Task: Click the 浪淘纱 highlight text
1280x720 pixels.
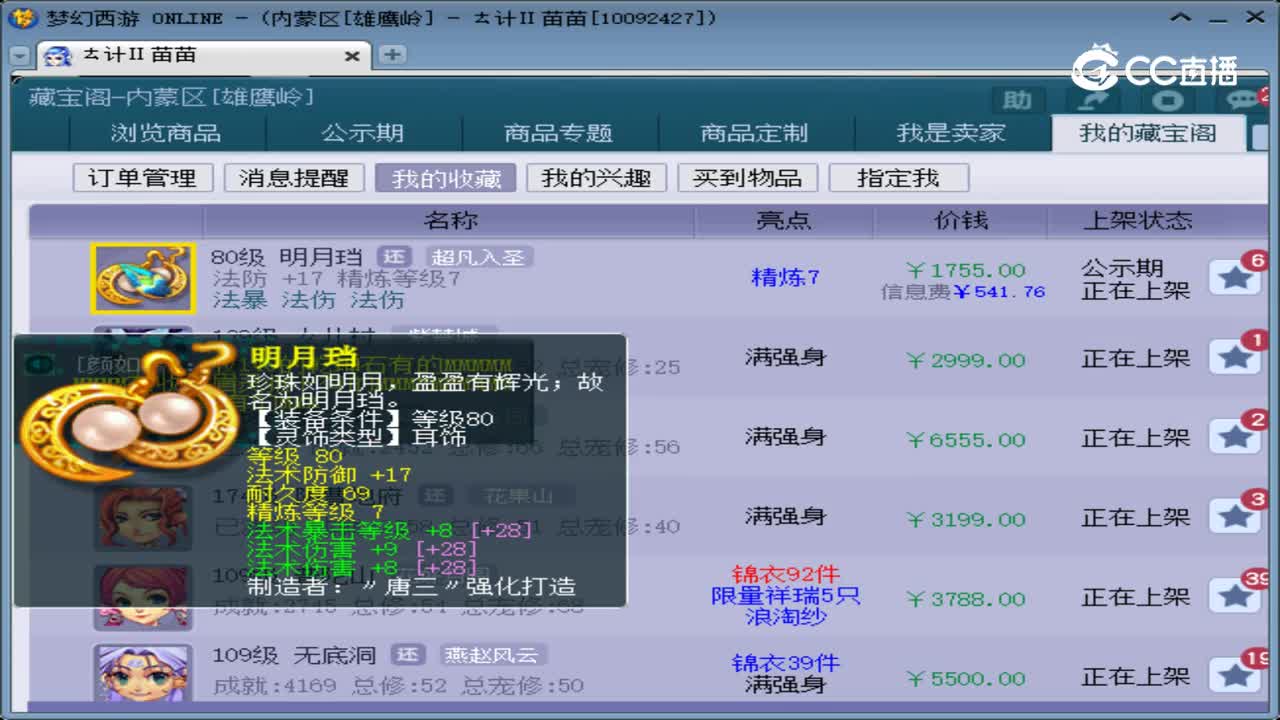Action: click(785, 618)
